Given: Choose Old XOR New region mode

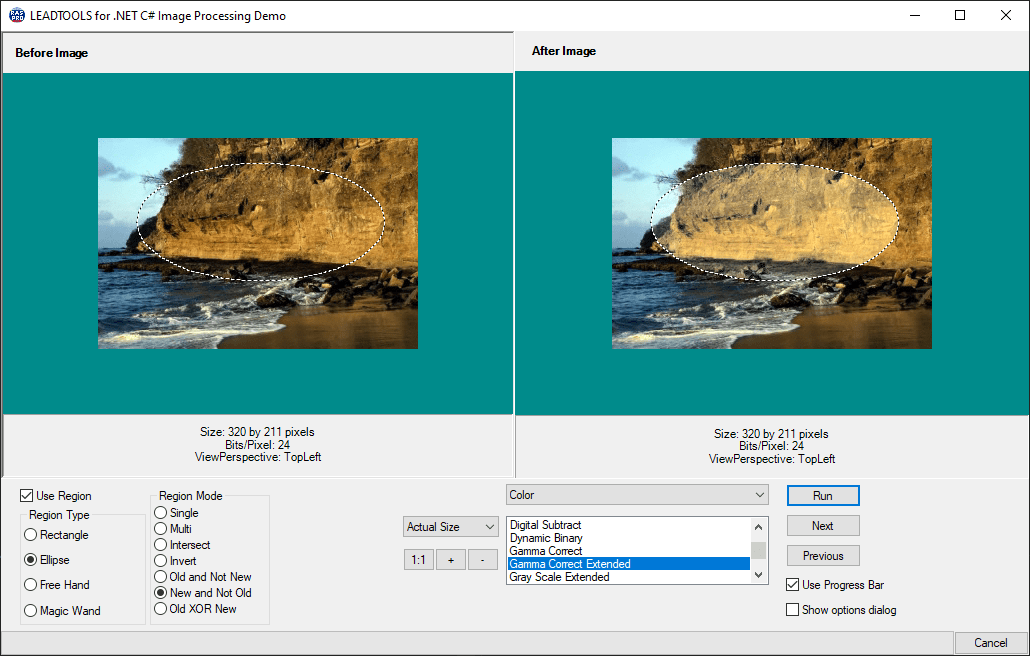Looking at the screenshot, I should coord(164,608).
